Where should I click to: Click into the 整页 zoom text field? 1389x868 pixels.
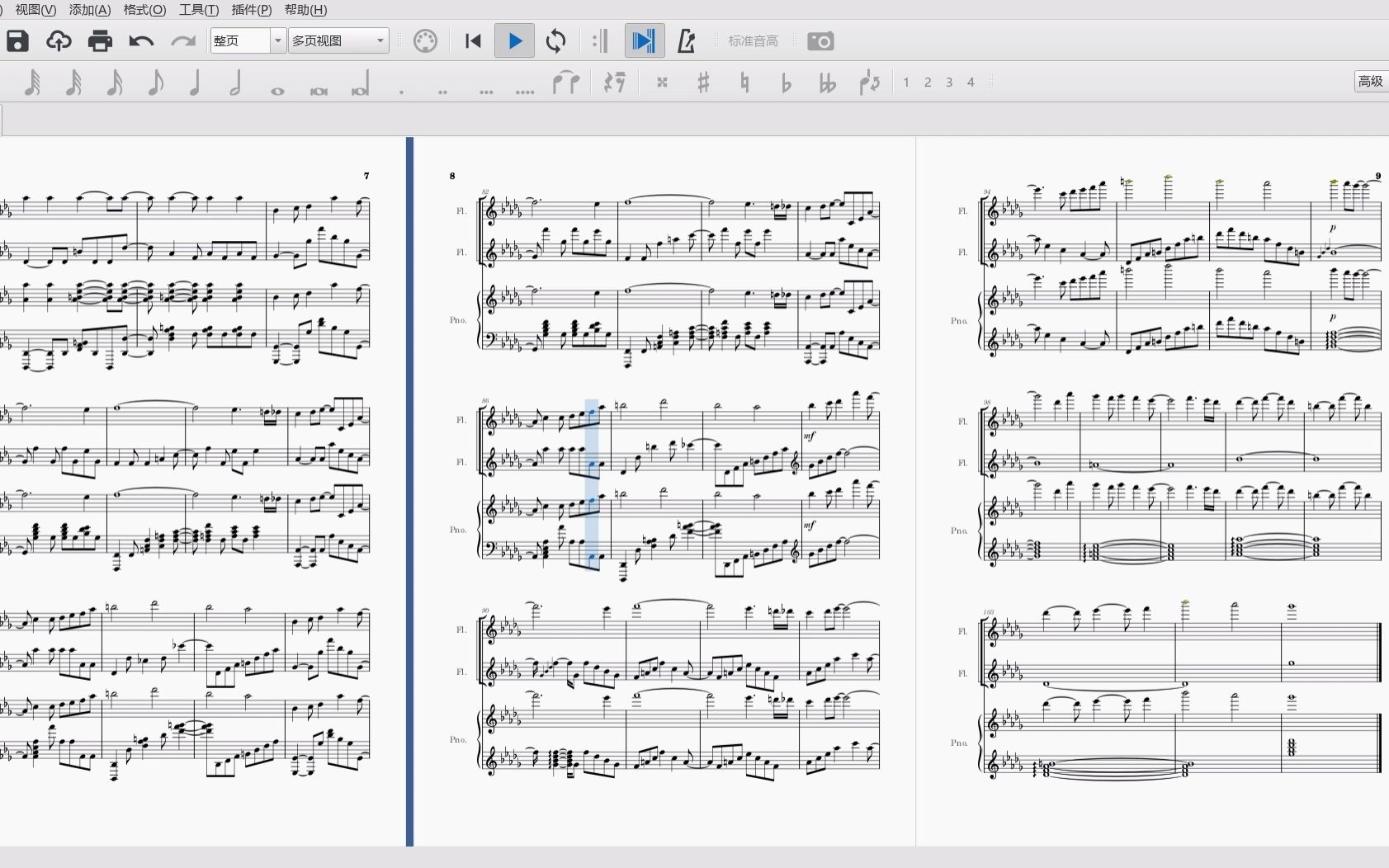[240, 40]
